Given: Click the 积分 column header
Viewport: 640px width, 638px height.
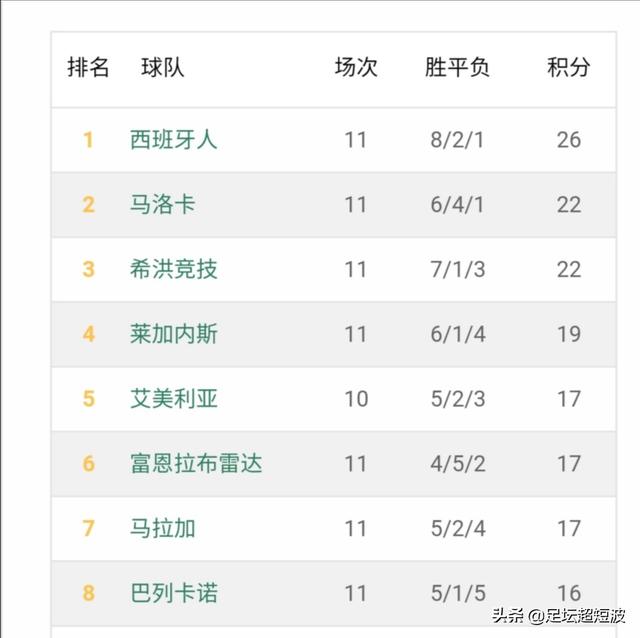Looking at the screenshot, I should point(569,67).
